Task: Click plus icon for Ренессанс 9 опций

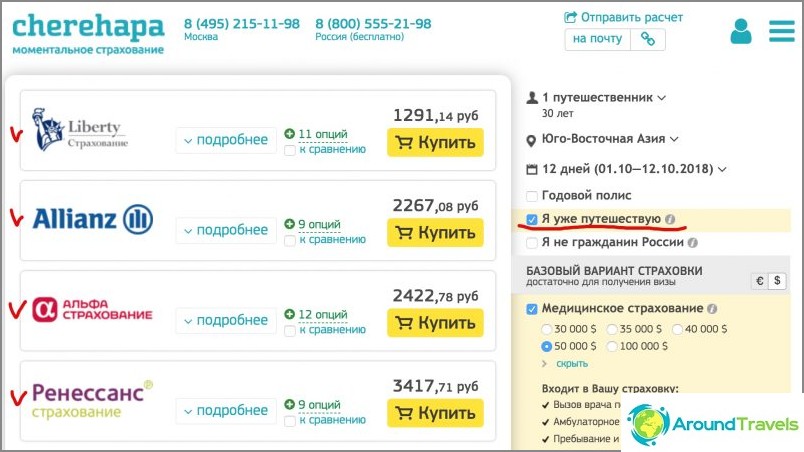Action: (x=290, y=404)
